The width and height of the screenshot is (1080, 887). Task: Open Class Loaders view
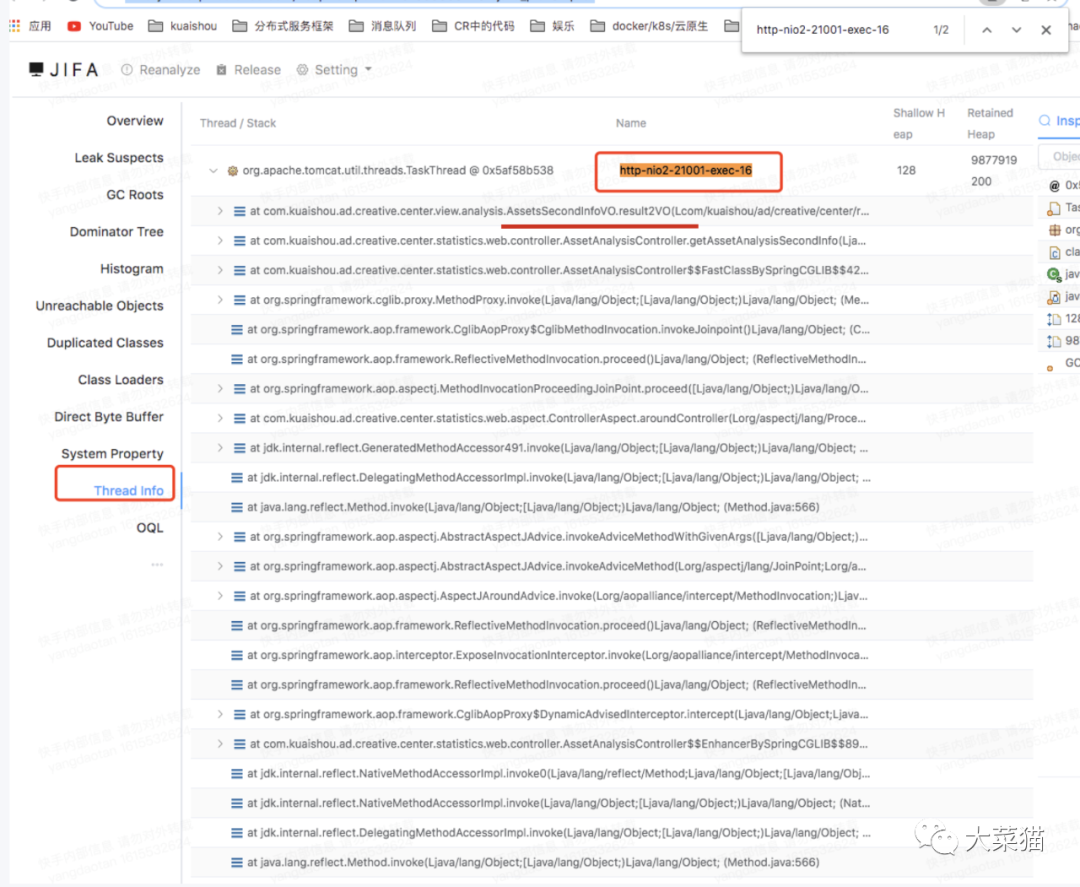121,379
